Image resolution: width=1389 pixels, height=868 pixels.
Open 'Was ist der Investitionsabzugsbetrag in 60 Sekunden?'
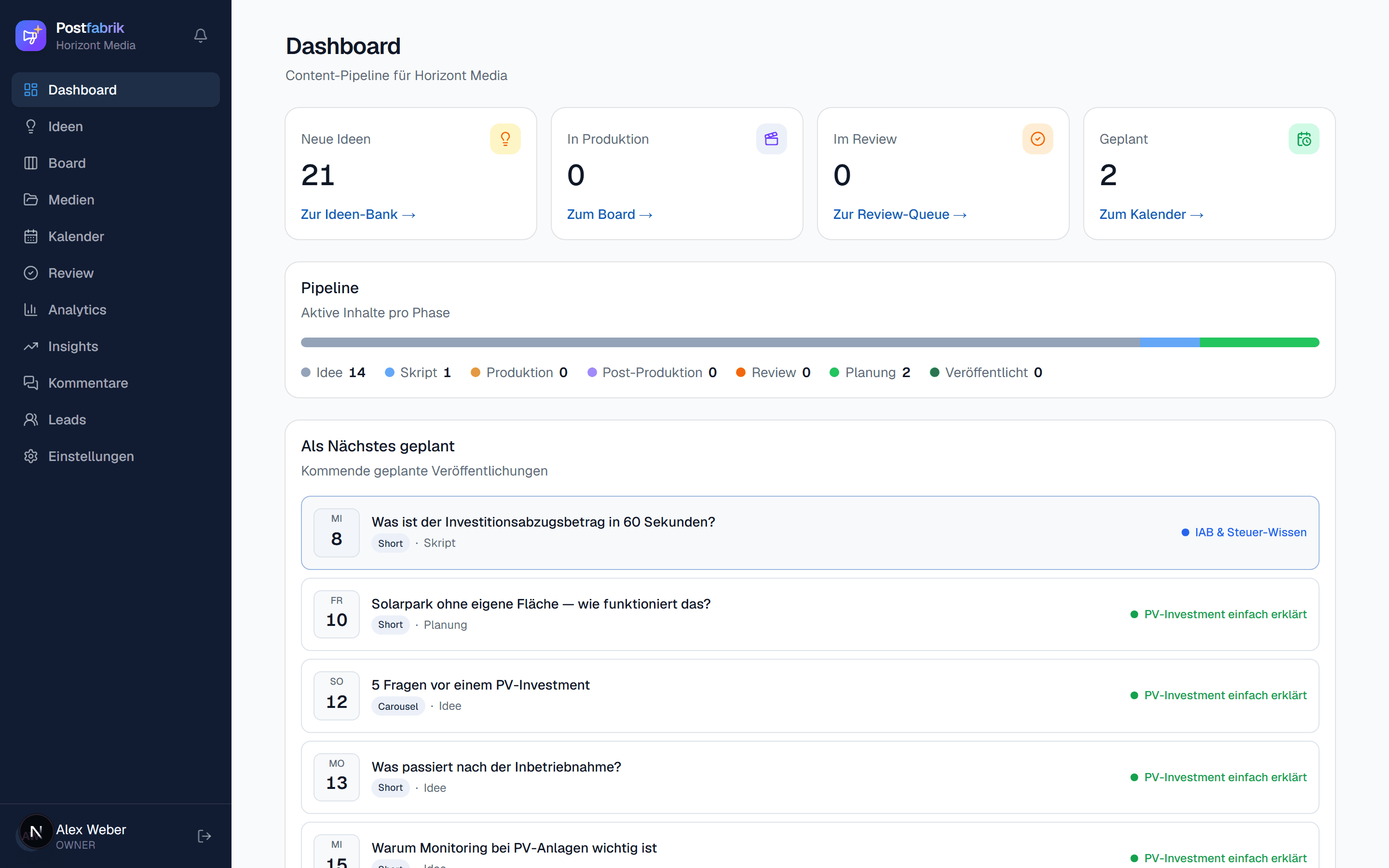coord(810,533)
